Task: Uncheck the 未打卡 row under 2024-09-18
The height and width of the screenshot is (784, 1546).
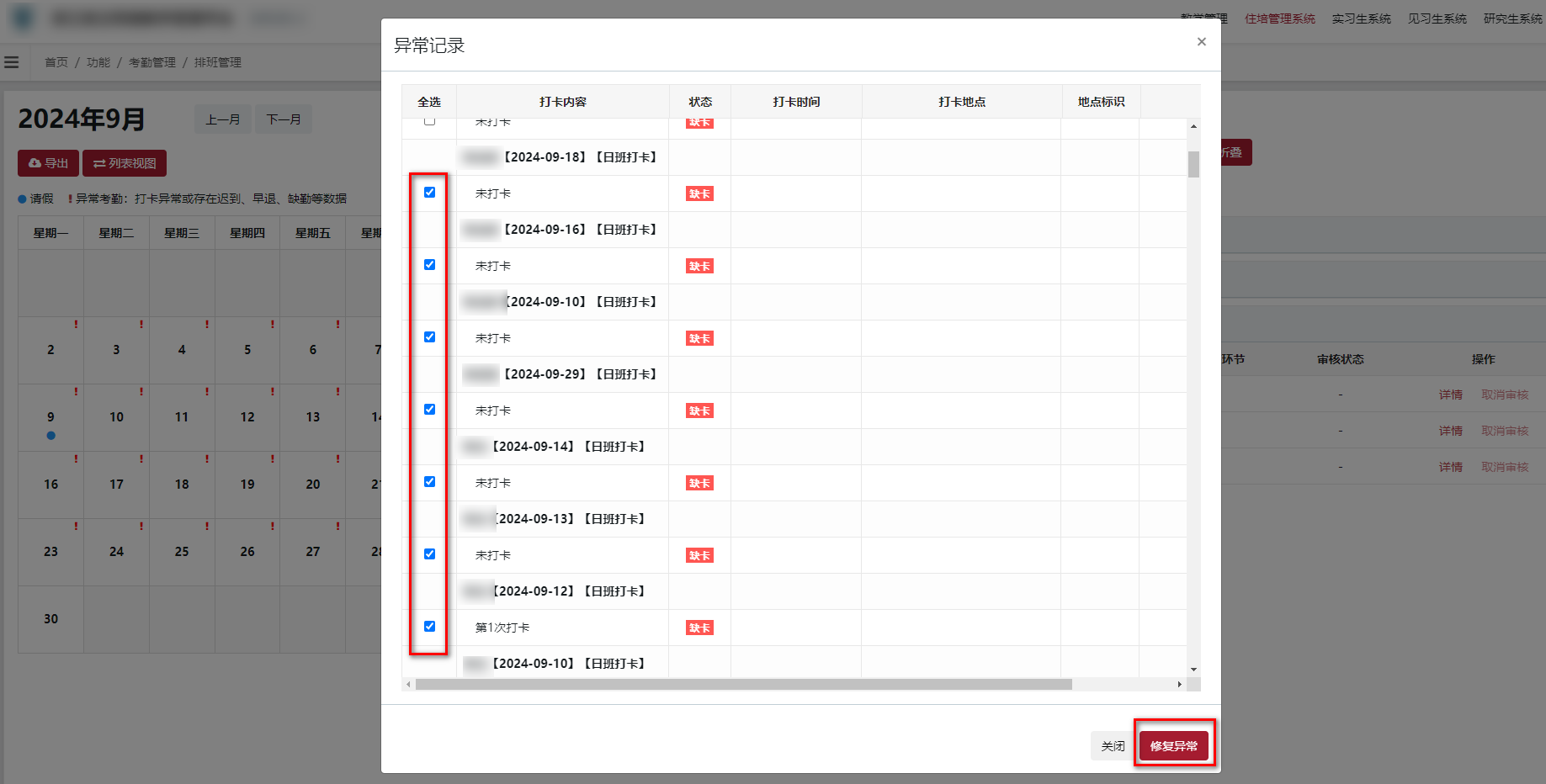Action: (x=429, y=193)
